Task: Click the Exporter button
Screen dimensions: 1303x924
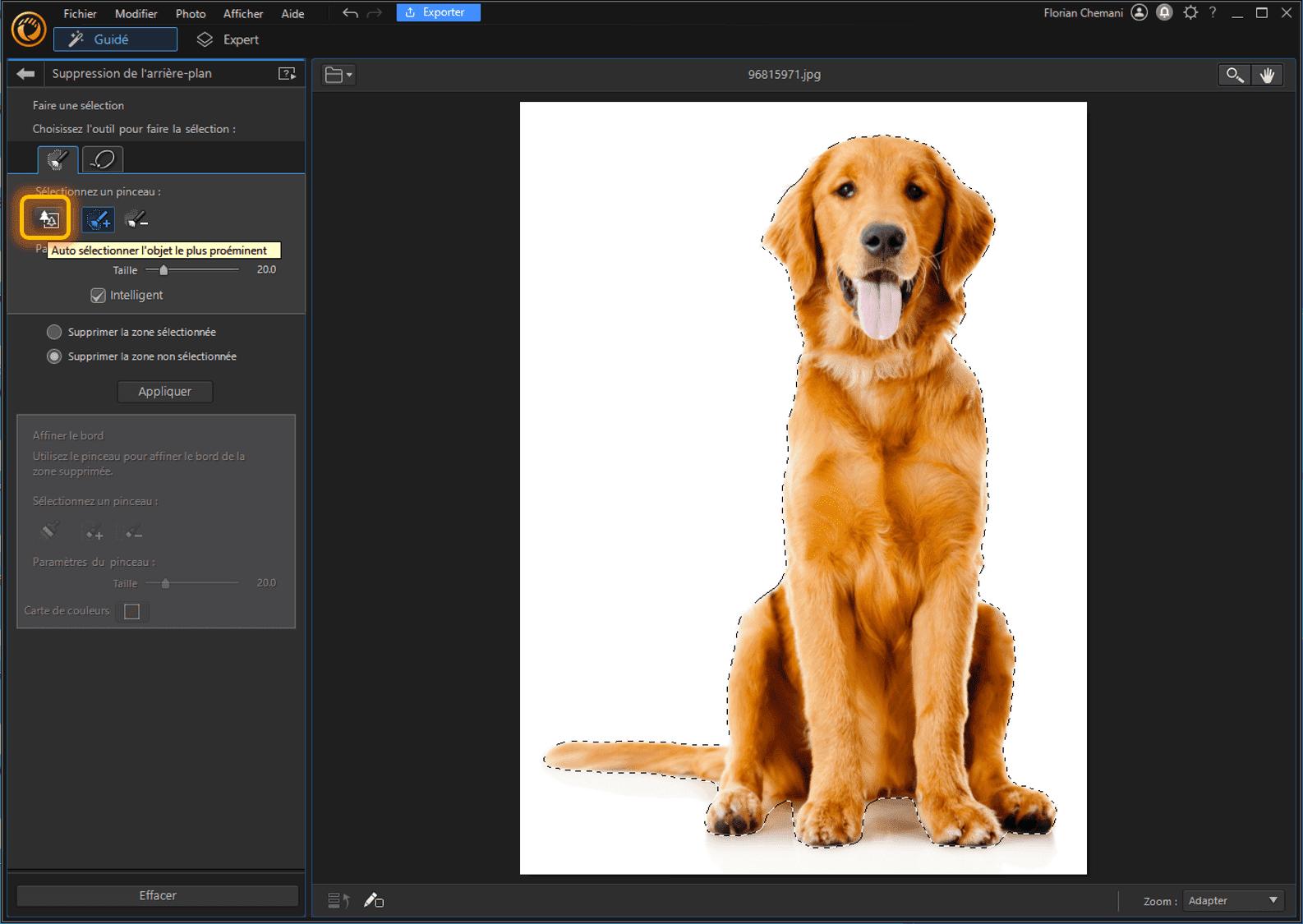Action: pyautogui.click(x=438, y=13)
